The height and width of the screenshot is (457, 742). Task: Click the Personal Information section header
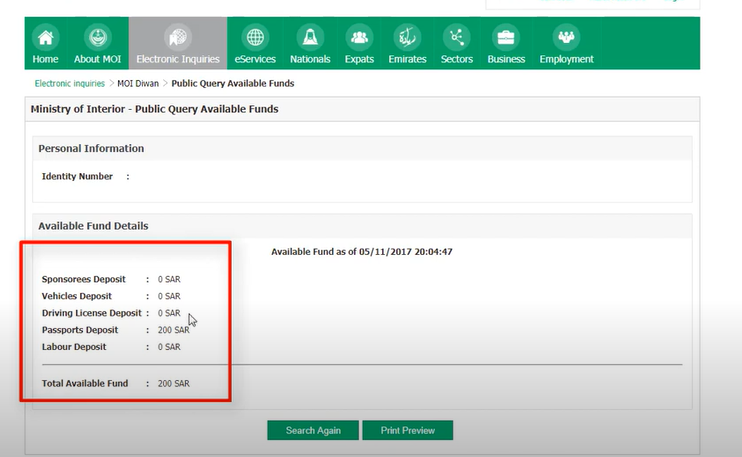click(91, 148)
